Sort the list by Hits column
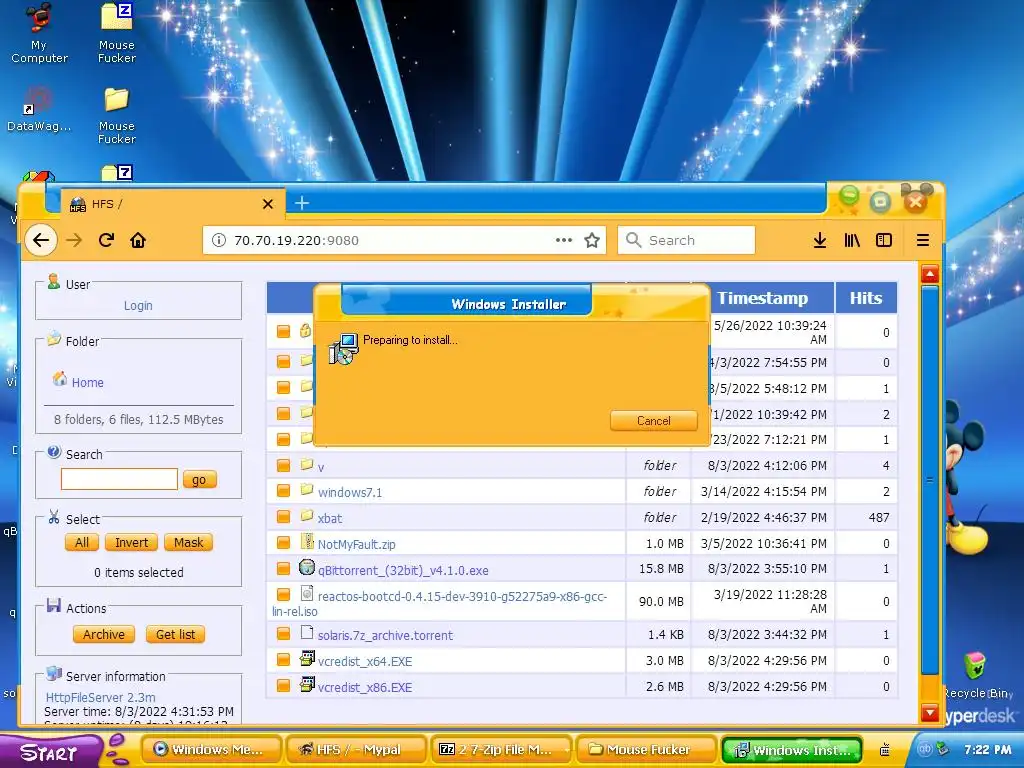 point(866,298)
